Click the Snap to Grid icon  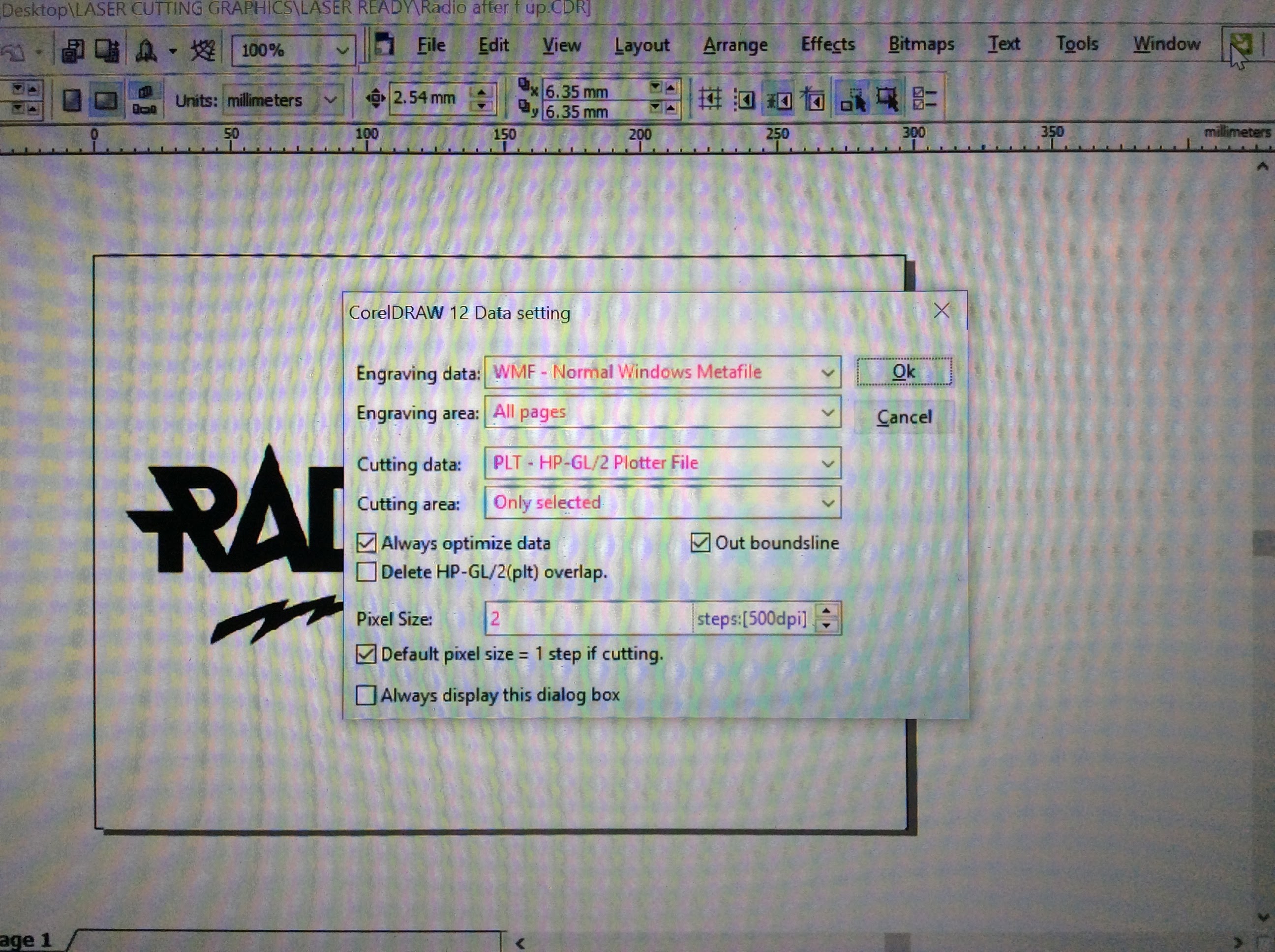point(709,98)
